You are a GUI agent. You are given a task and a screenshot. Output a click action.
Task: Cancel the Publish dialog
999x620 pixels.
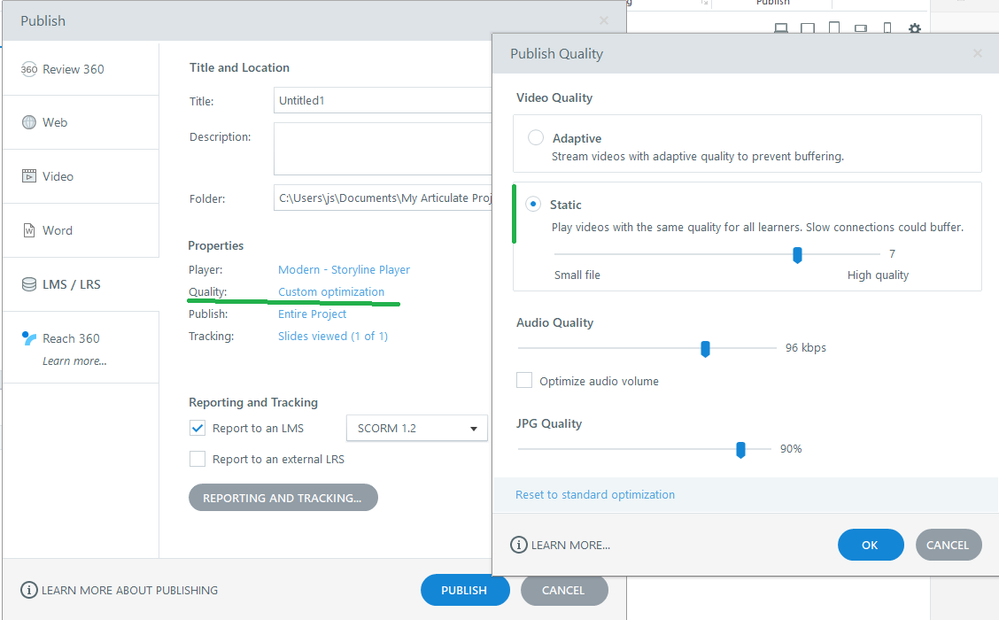pos(564,590)
